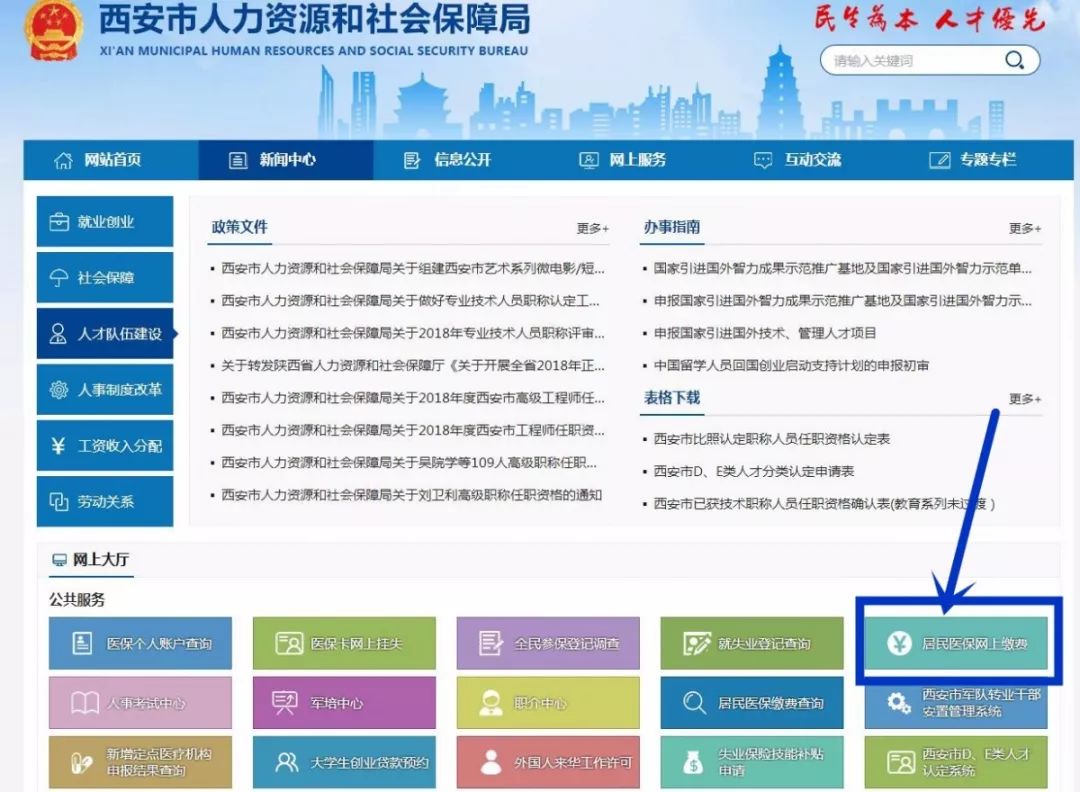
Task: Select 工资收入分配 in the sidebar
Action: (x=105, y=446)
